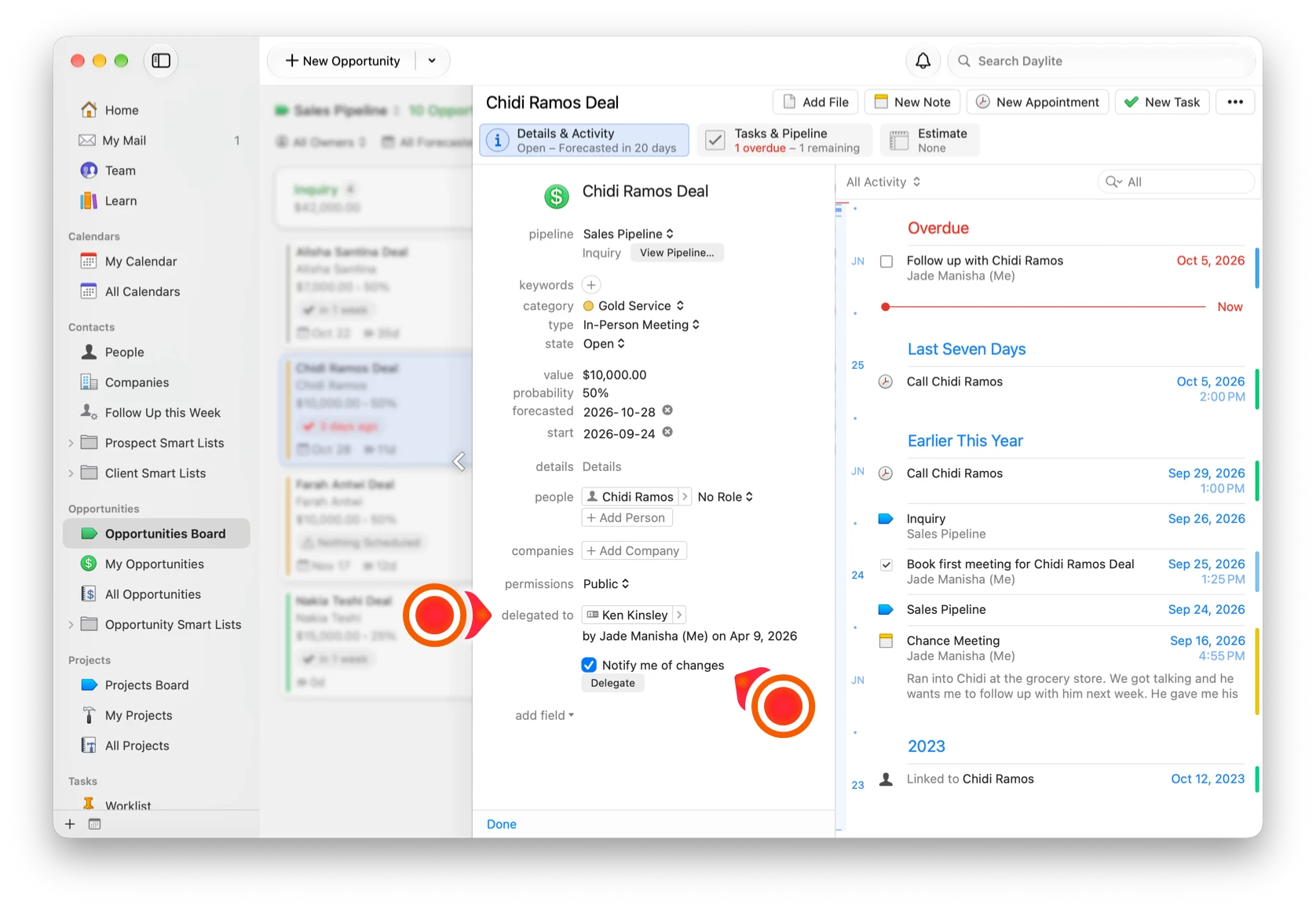Click the activity filter search field
Screen dimensions: 1316x909
(x=1175, y=182)
